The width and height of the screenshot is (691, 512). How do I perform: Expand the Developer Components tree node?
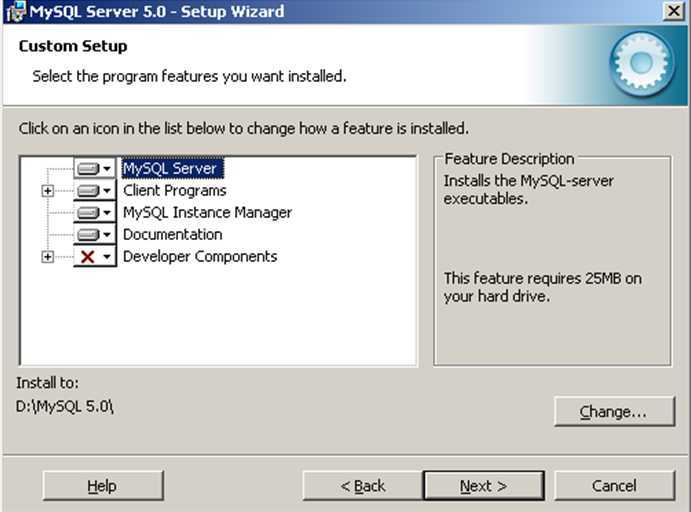pos(47,257)
